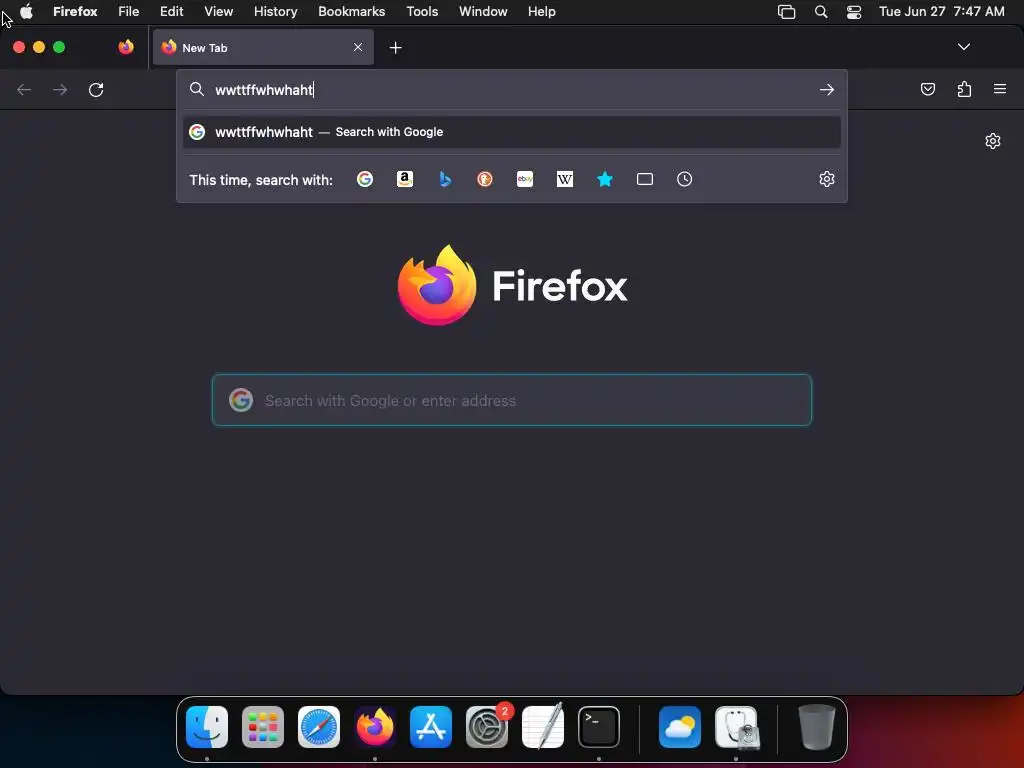The image size is (1024, 768).
Task: Open search settings gear in dropdown
Action: coord(827,179)
